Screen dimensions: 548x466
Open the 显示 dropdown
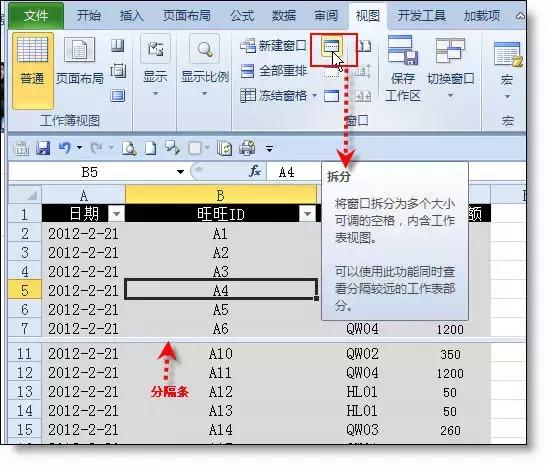coord(155,65)
